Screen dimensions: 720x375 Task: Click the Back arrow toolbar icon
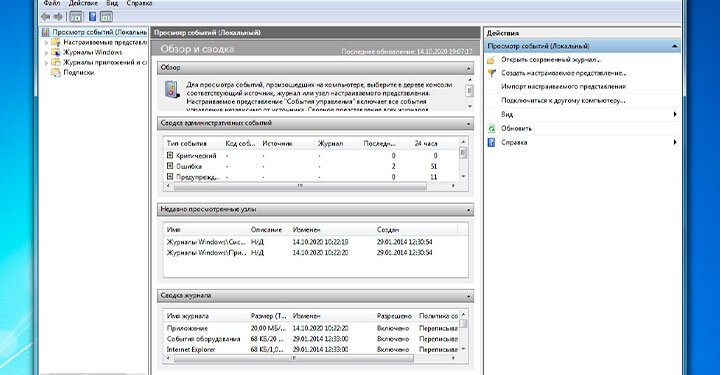click(45, 17)
